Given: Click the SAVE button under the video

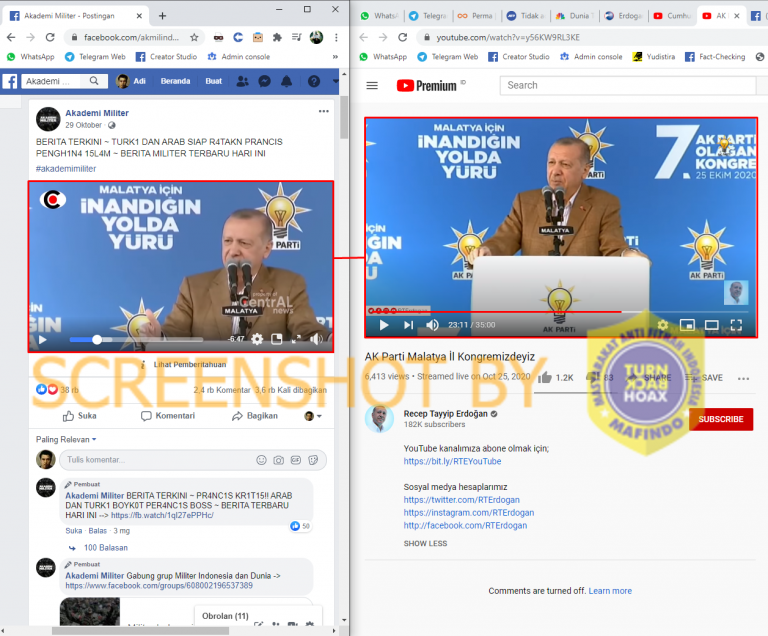Looking at the screenshot, I should pos(704,378).
